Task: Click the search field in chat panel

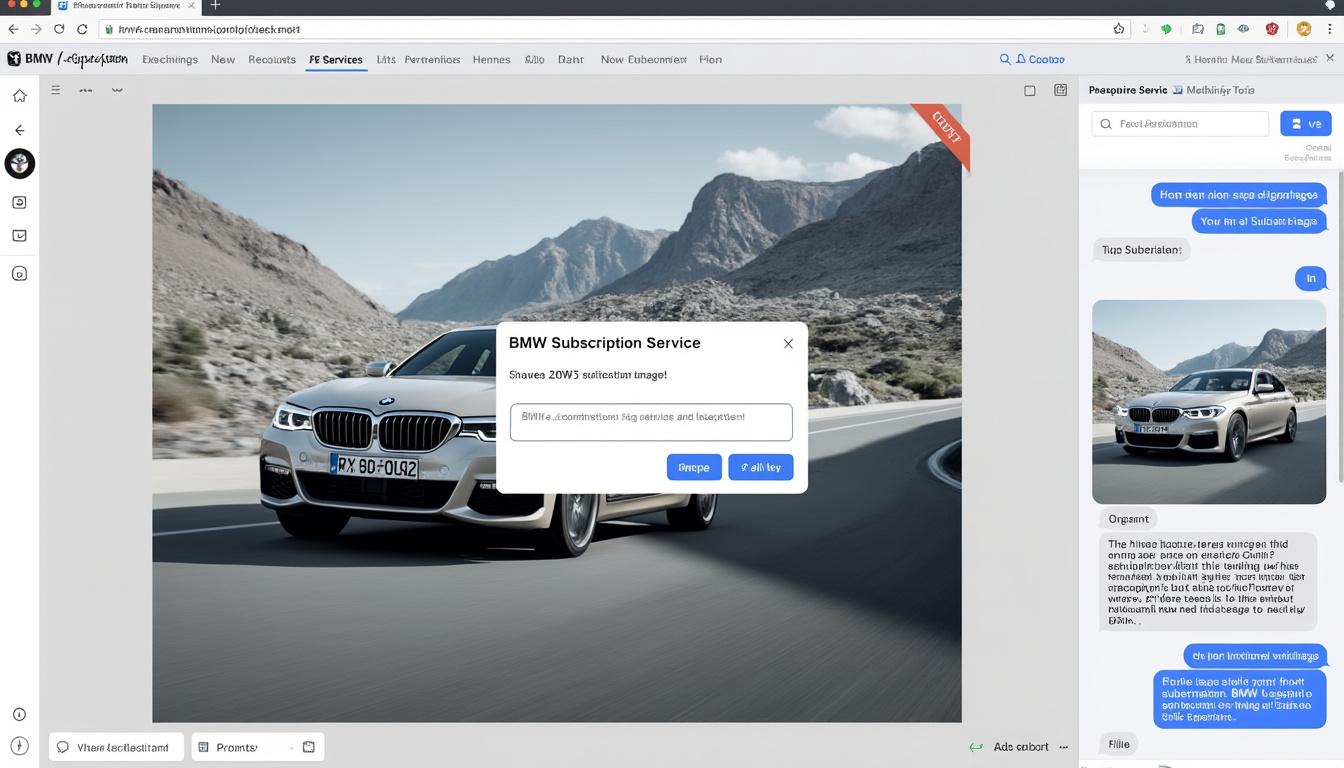Action: point(1180,124)
